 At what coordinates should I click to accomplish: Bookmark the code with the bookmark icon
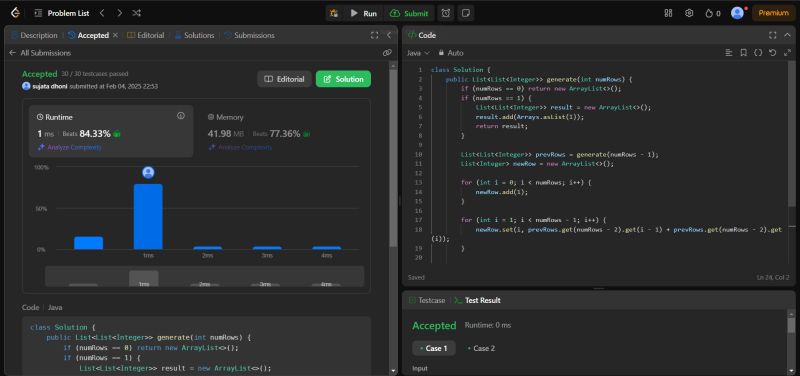click(743, 53)
